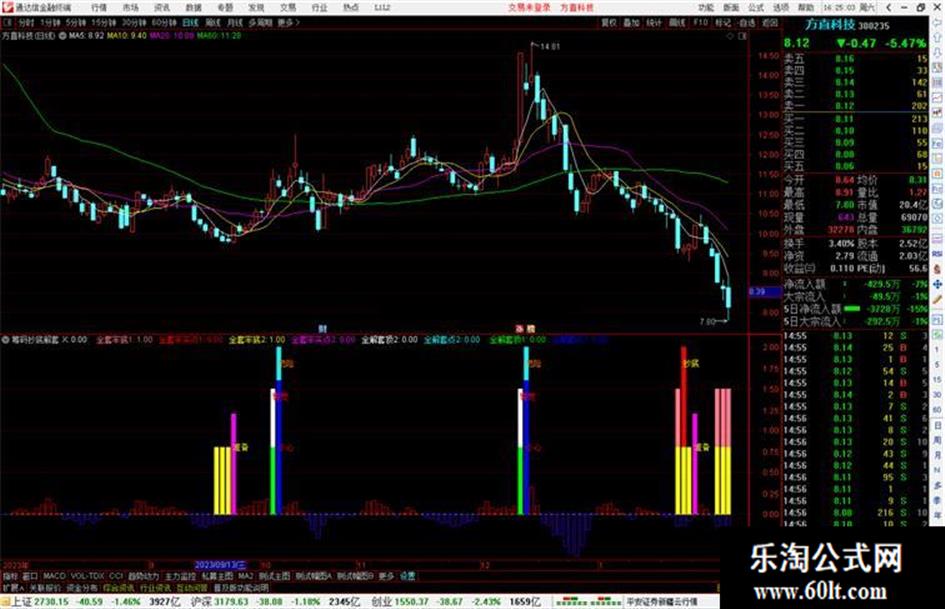Click the pencil icon in right sidebar
This screenshot has width=945, height=609.
(937, 300)
